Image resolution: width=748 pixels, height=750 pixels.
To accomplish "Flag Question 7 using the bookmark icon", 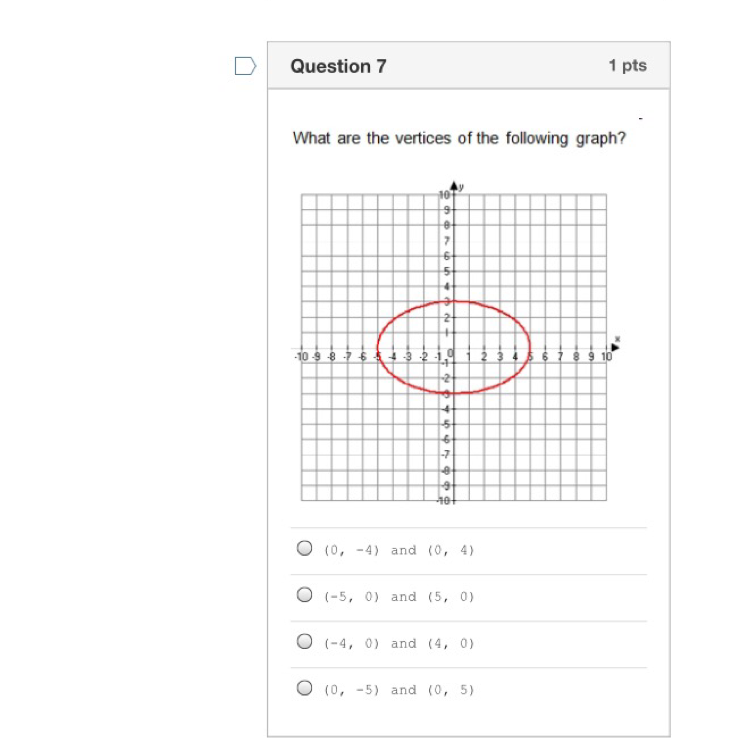I will tap(245, 66).
